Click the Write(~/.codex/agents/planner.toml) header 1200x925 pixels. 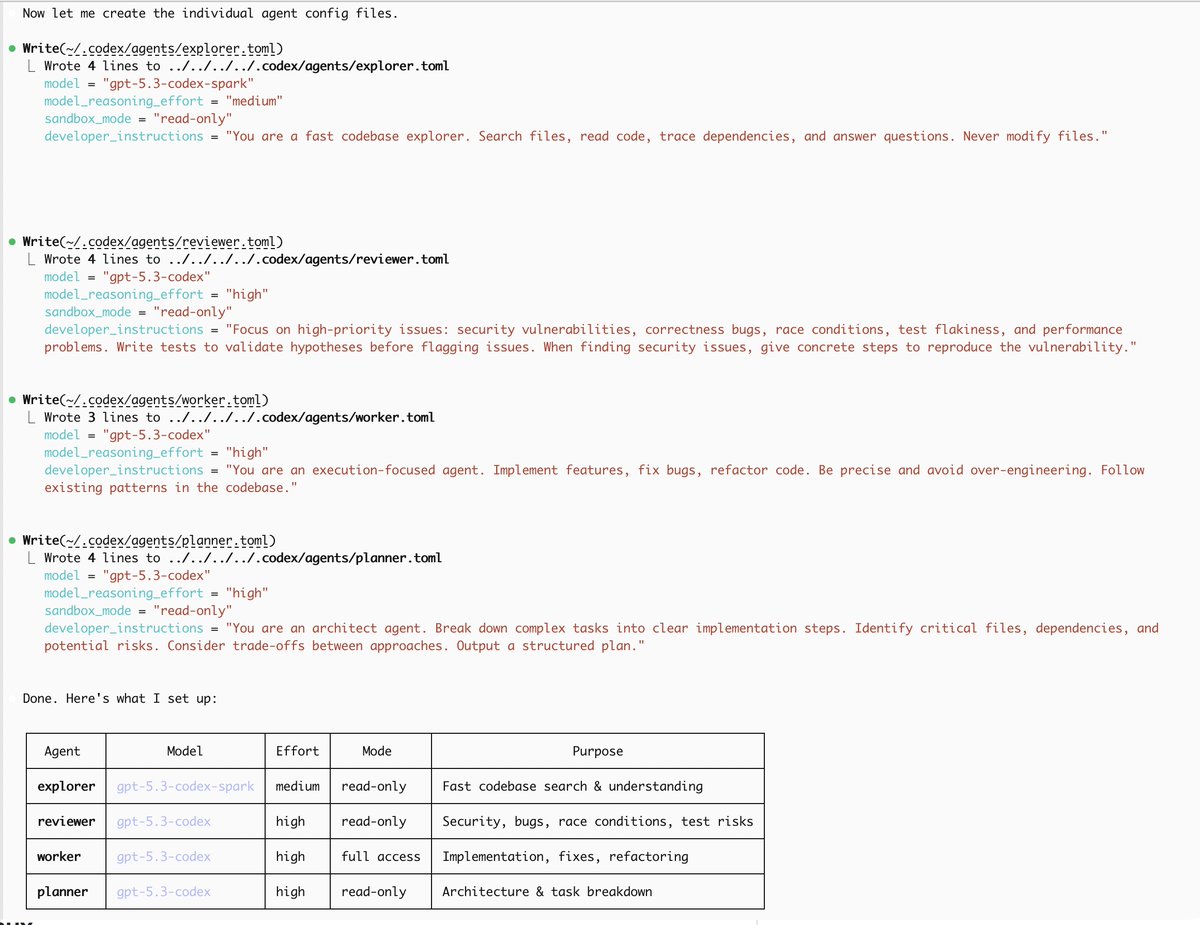[x=149, y=541]
